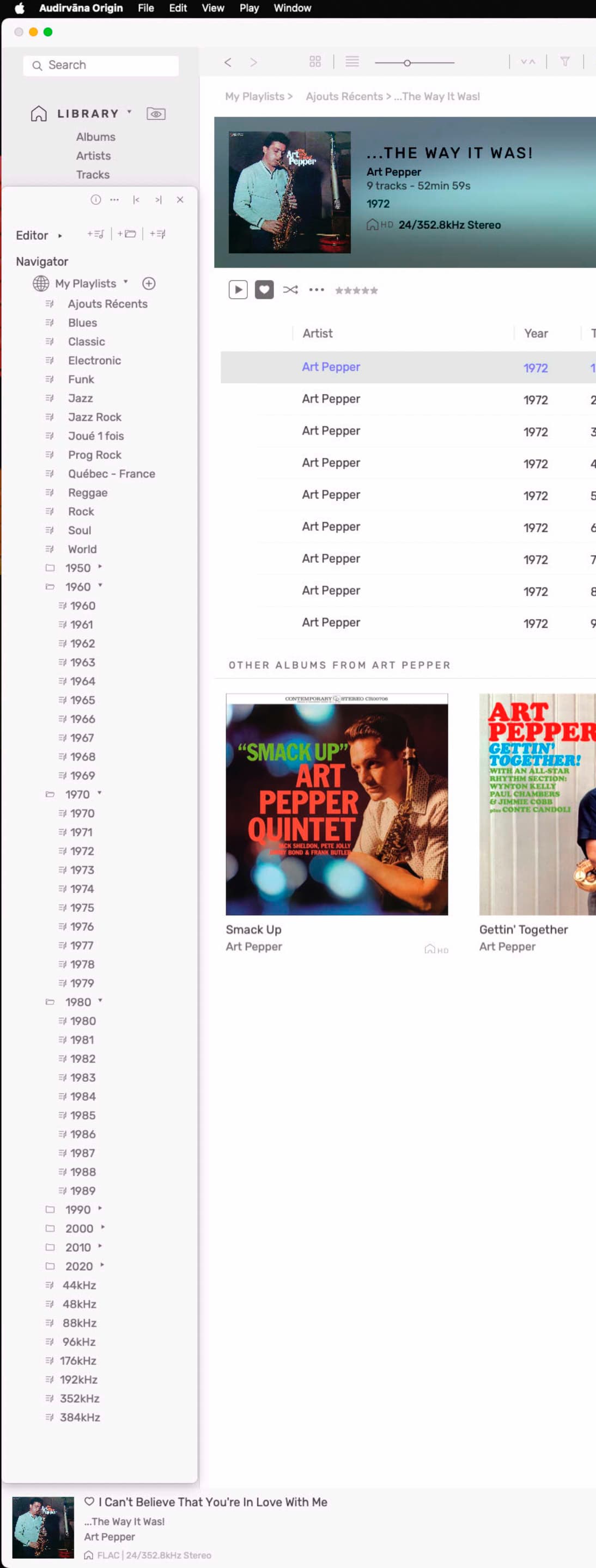Screen dimensions: 596x1568
Task: Select the Québec - France playlist
Action: 111,474
